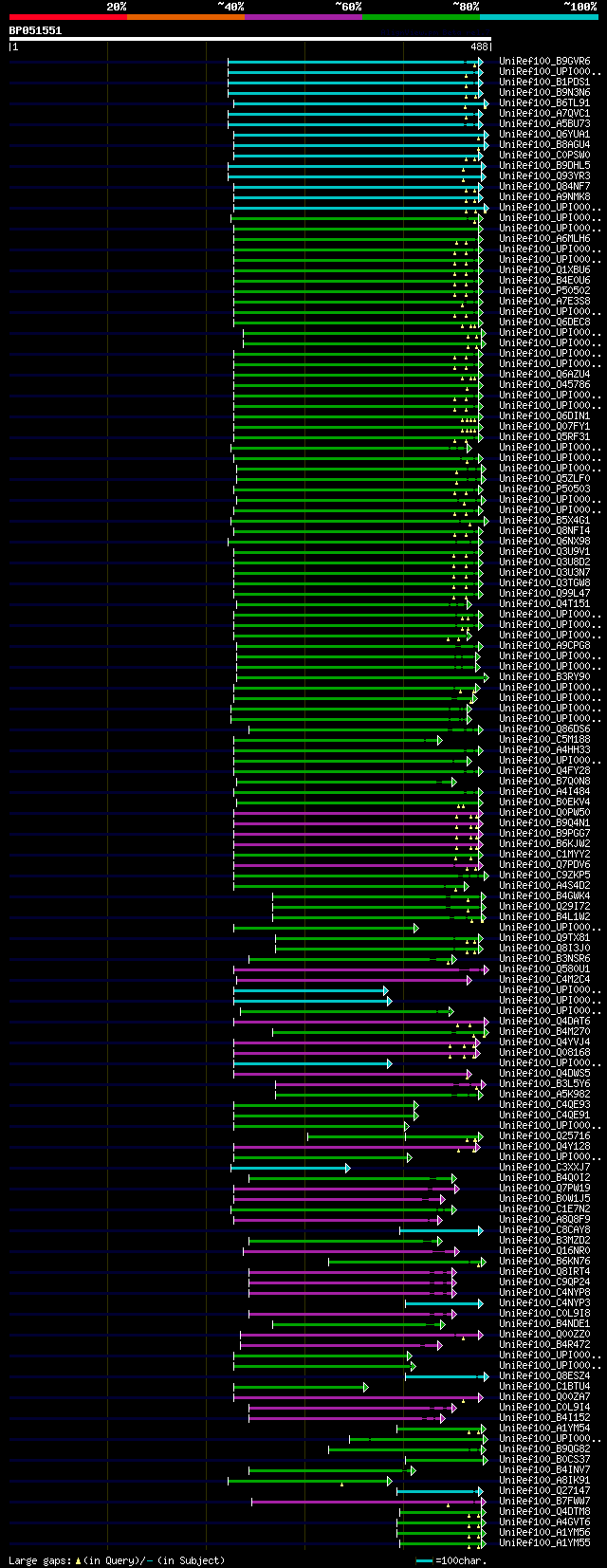Select the UniRef100_B3RY90 label
Screen dimensions: 607x1568
click(x=544, y=676)
